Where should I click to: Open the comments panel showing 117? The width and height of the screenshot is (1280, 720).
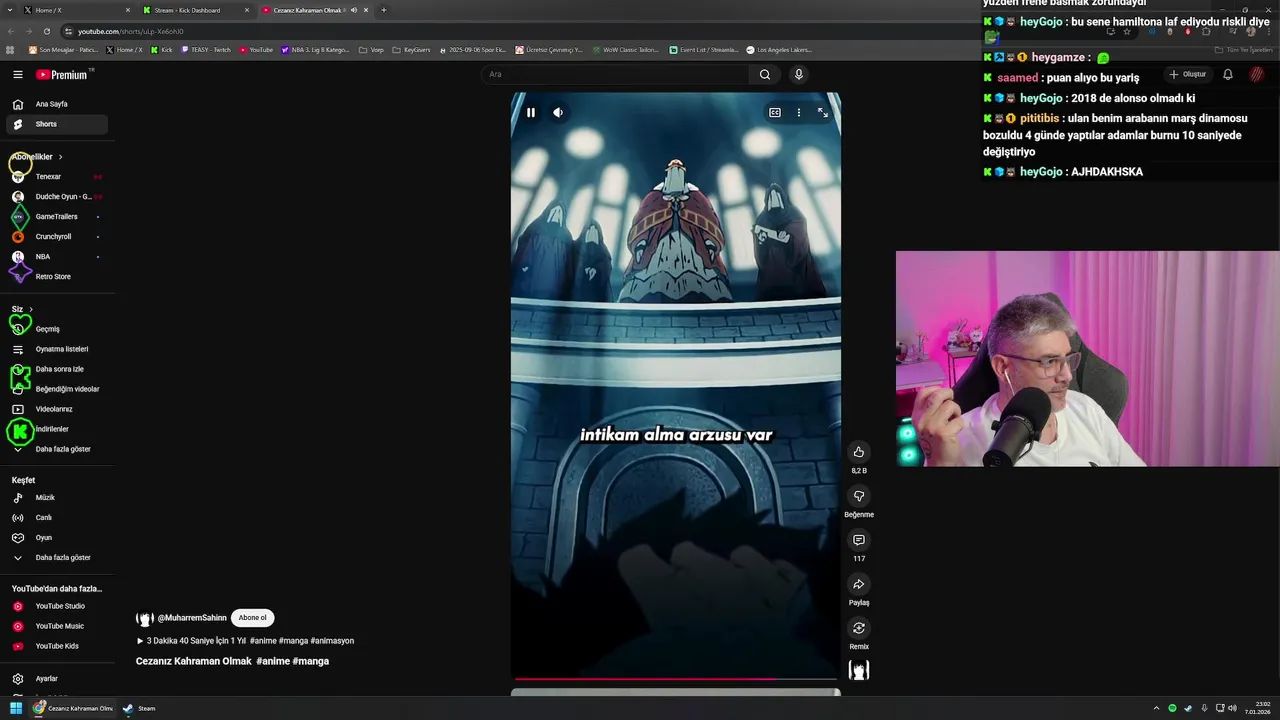859,540
